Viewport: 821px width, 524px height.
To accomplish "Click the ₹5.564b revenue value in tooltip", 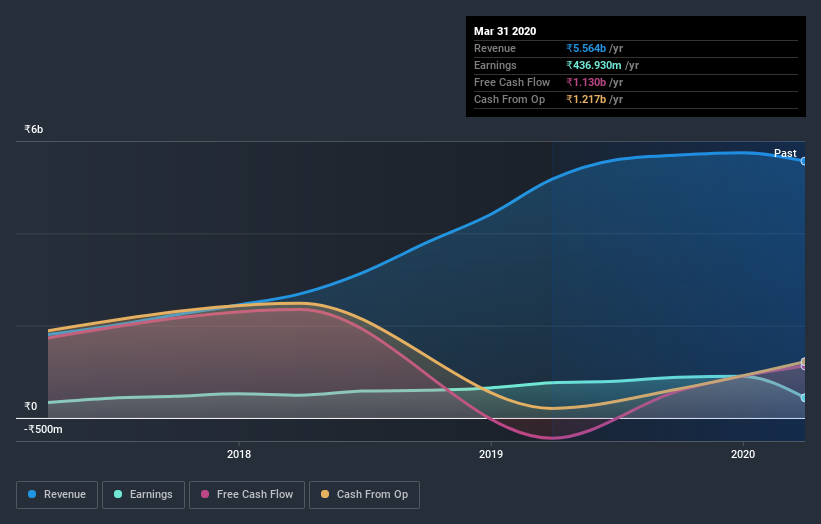I will pos(586,48).
